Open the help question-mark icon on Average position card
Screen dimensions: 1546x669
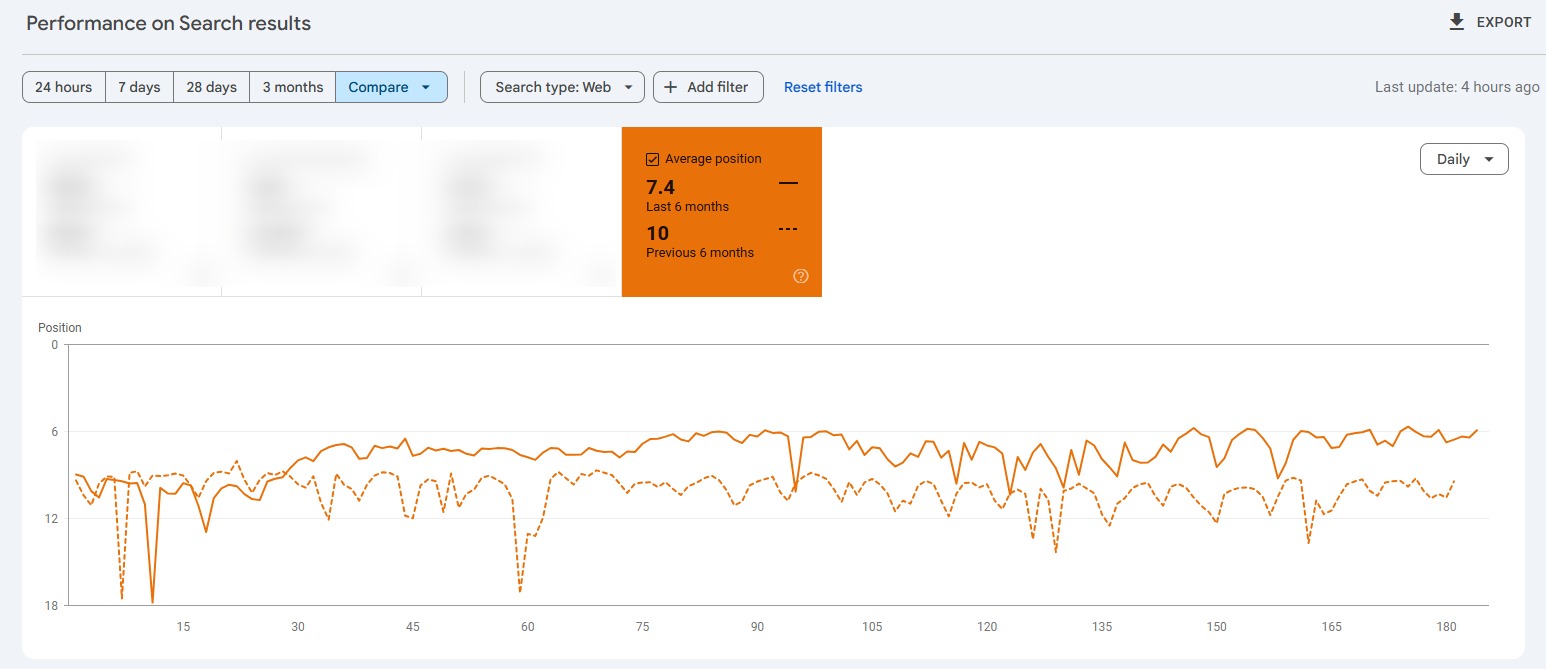tap(800, 276)
